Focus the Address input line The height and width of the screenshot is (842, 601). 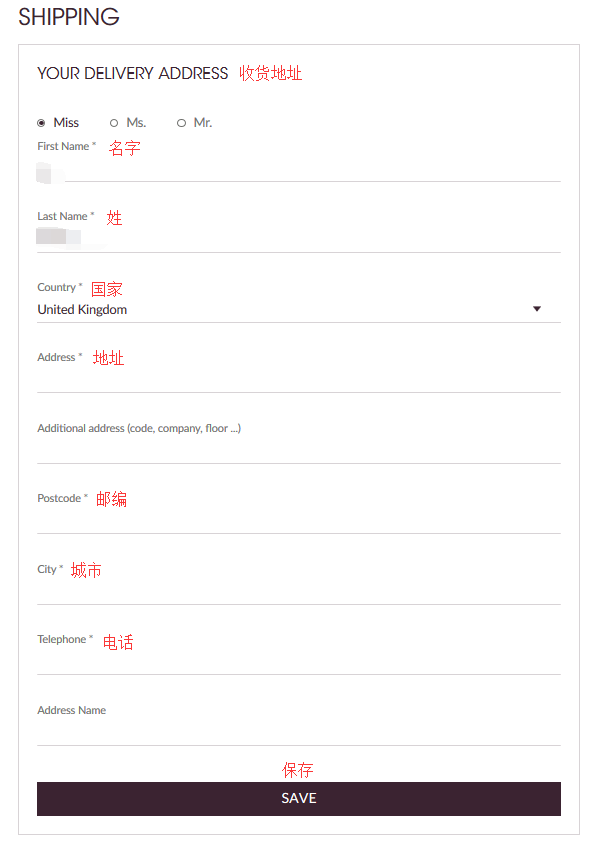click(298, 379)
